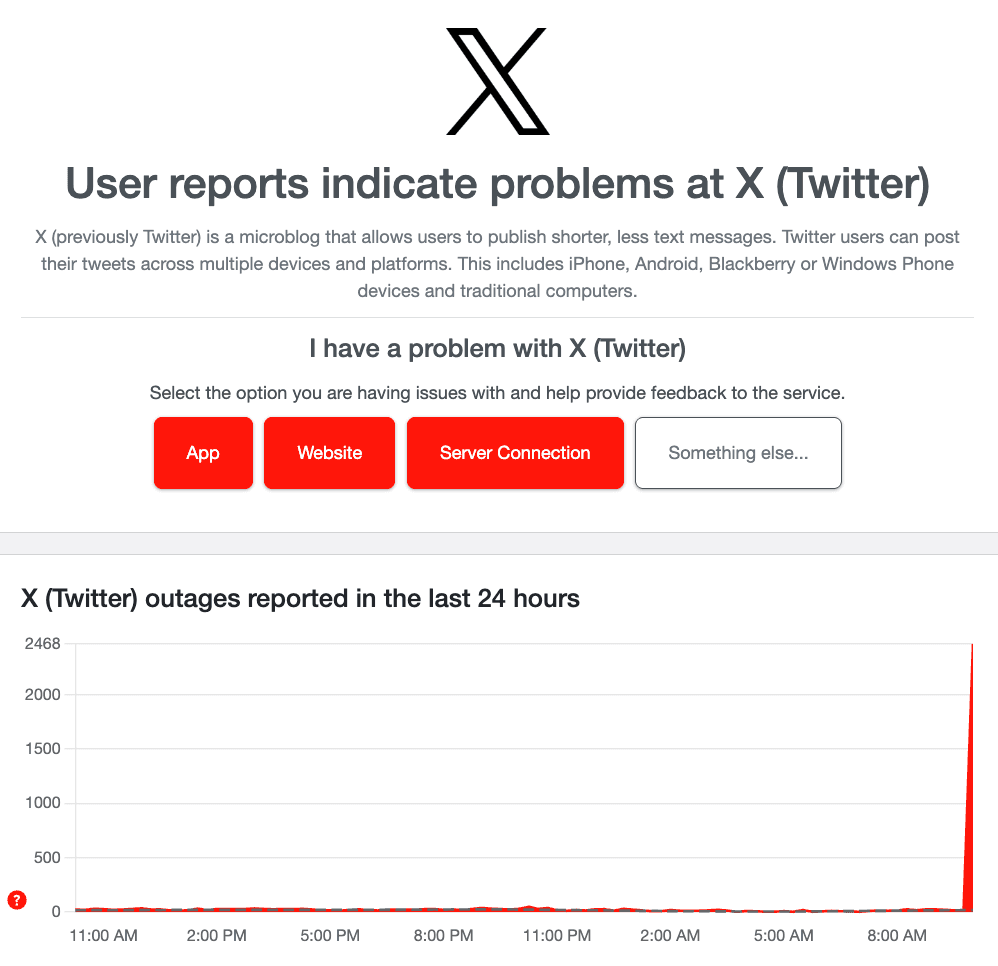Click the 5:00 PM chart time label

[330, 936]
